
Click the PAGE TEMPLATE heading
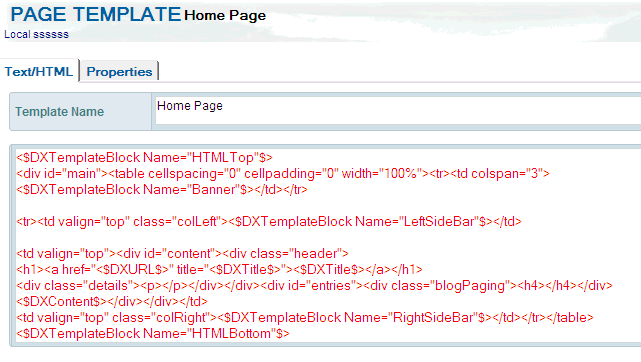(x=96, y=14)
